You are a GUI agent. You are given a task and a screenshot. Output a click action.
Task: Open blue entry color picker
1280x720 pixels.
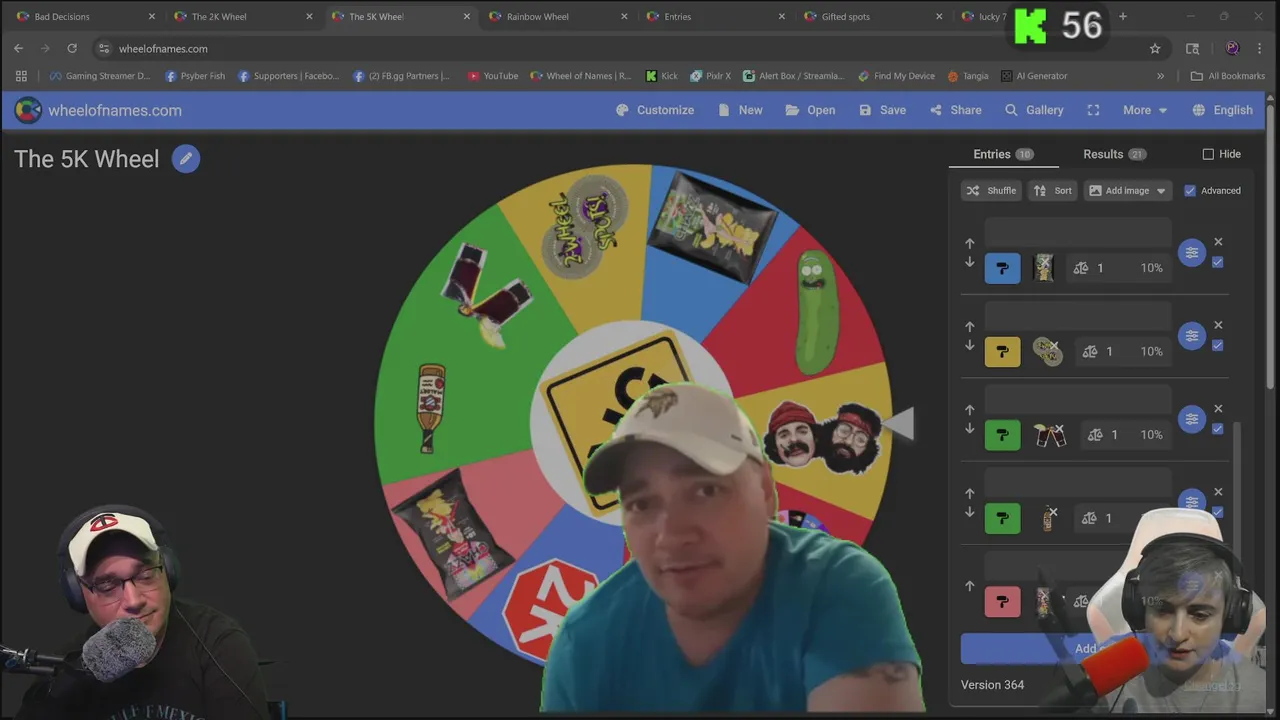pos(1003,268)
